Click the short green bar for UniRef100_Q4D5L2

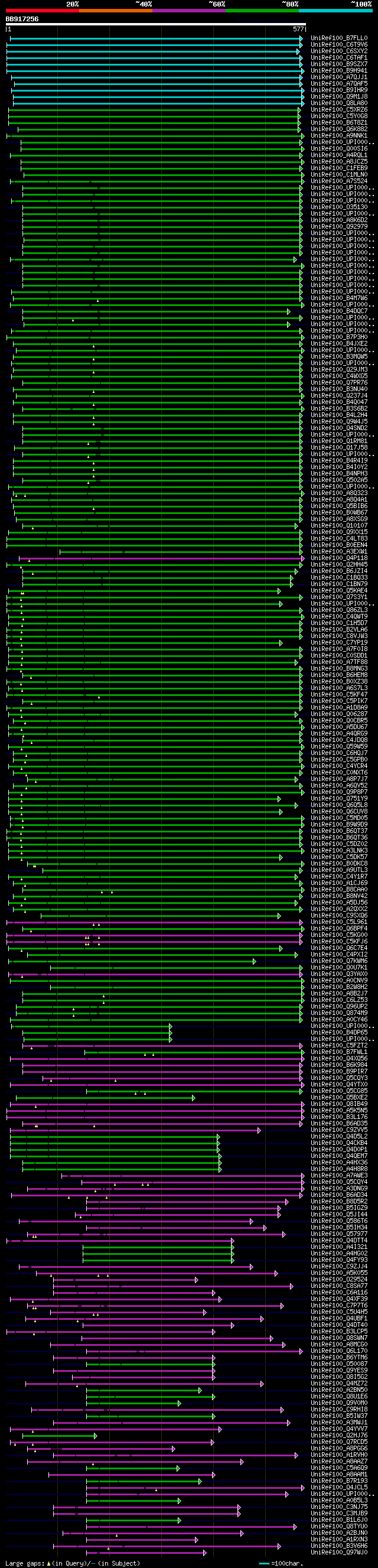coord(115,1137)
